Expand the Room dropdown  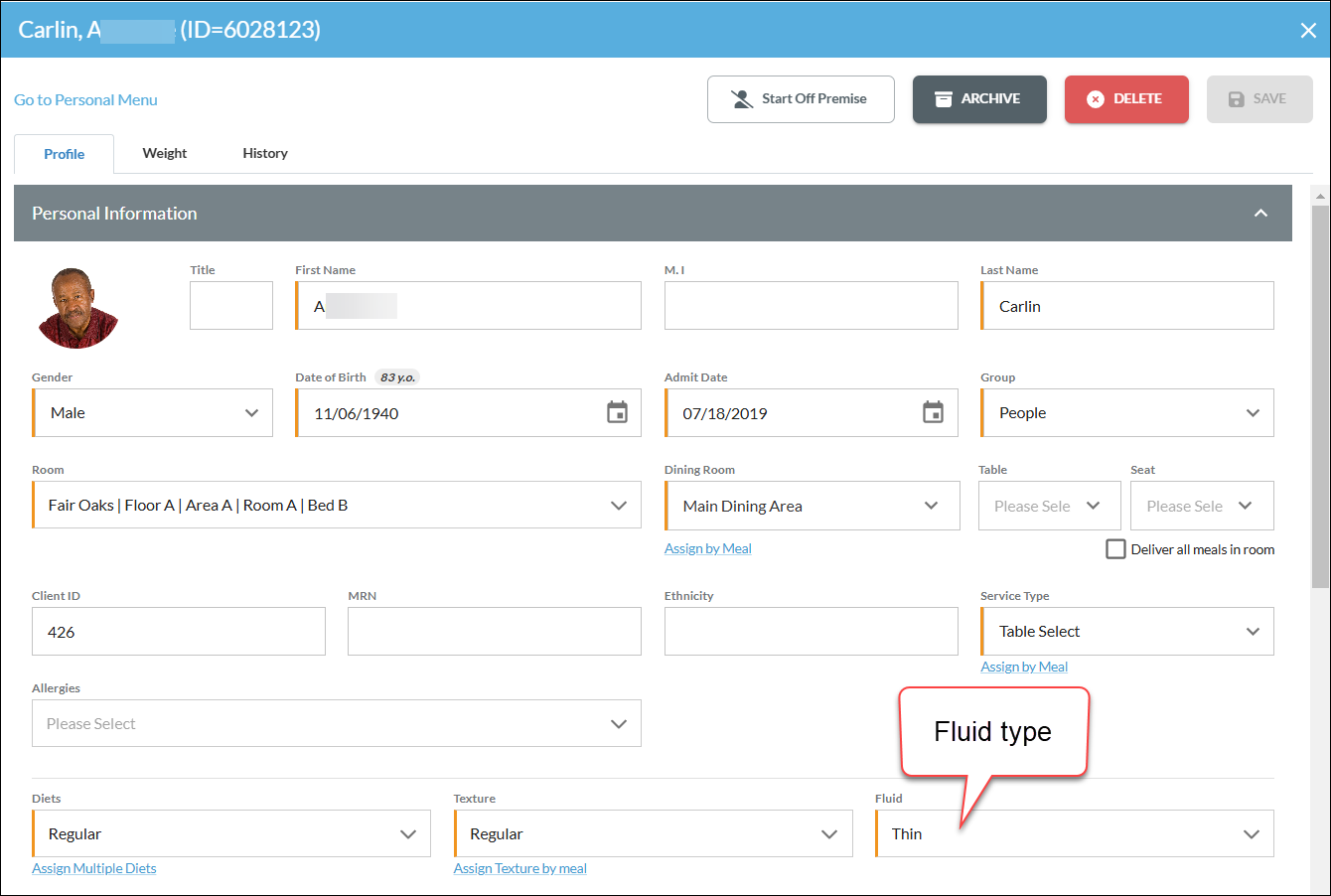pyautogui.click(x=337, y=505)
